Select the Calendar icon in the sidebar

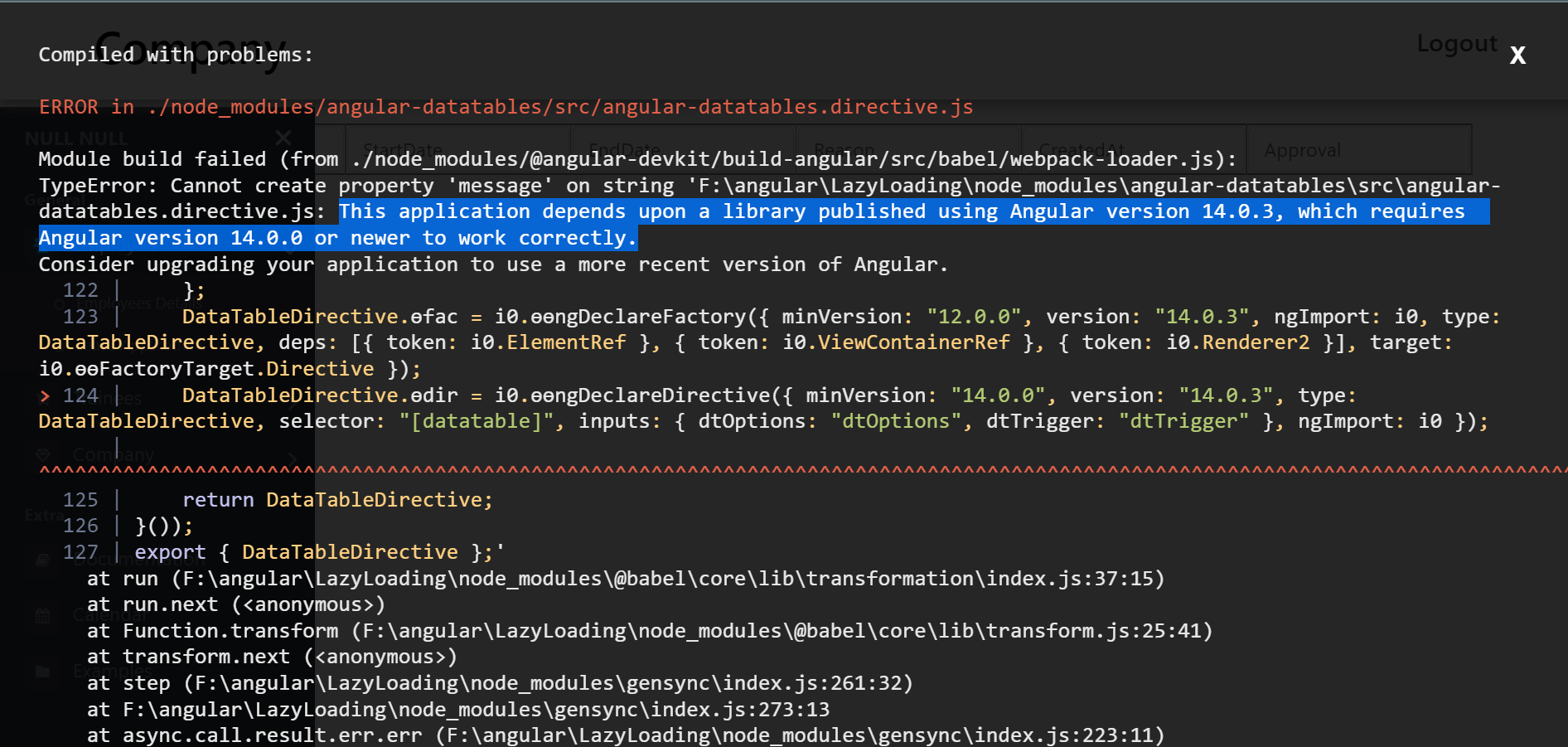(x=42, y=614)
